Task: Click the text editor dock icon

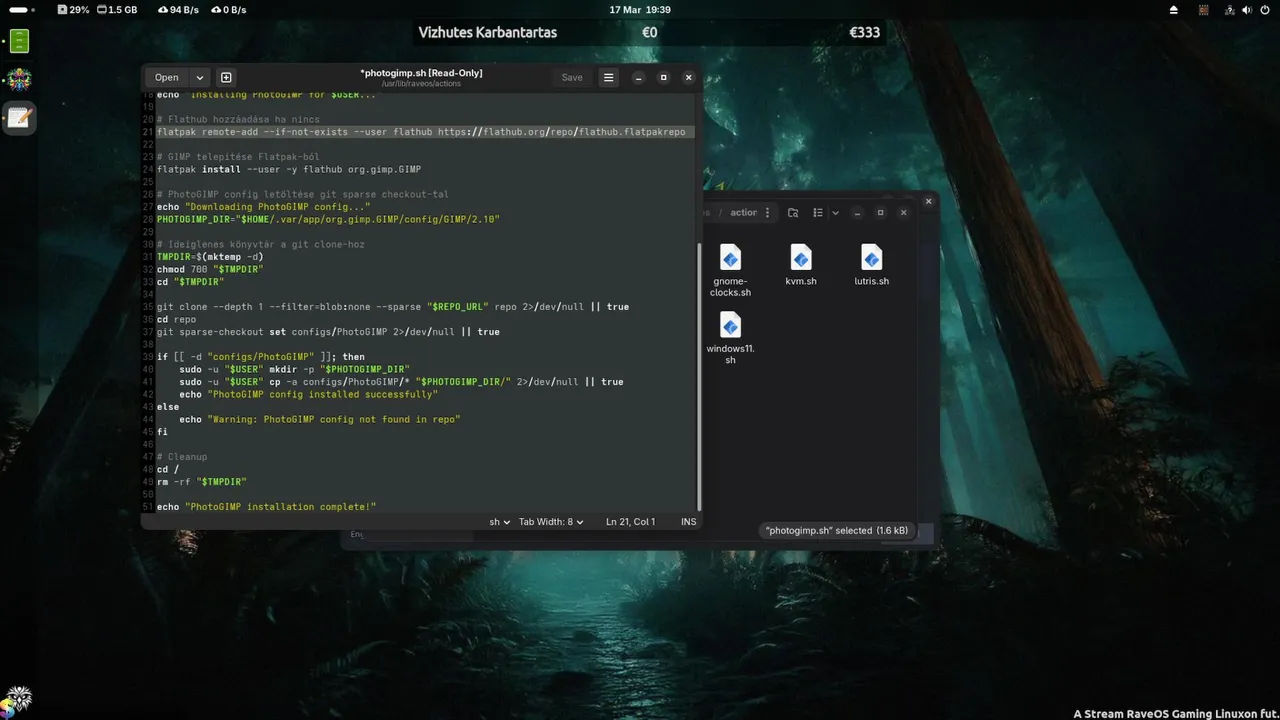Action: pyautogui.click(x=19, y=118)
